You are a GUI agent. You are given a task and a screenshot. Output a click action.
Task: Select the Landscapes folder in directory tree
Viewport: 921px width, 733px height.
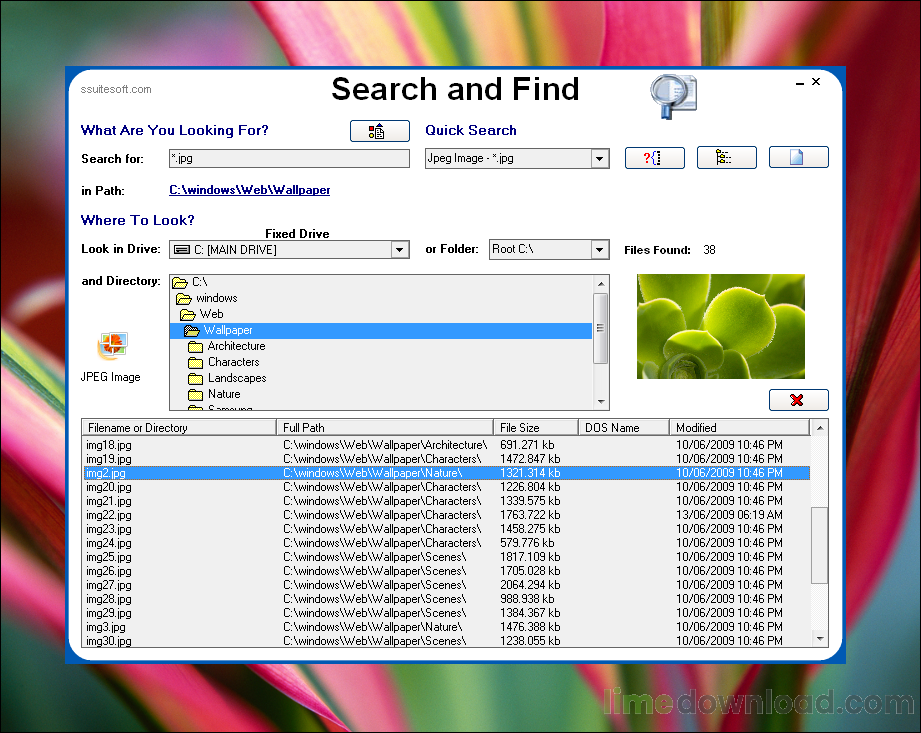tap(236, 378)
